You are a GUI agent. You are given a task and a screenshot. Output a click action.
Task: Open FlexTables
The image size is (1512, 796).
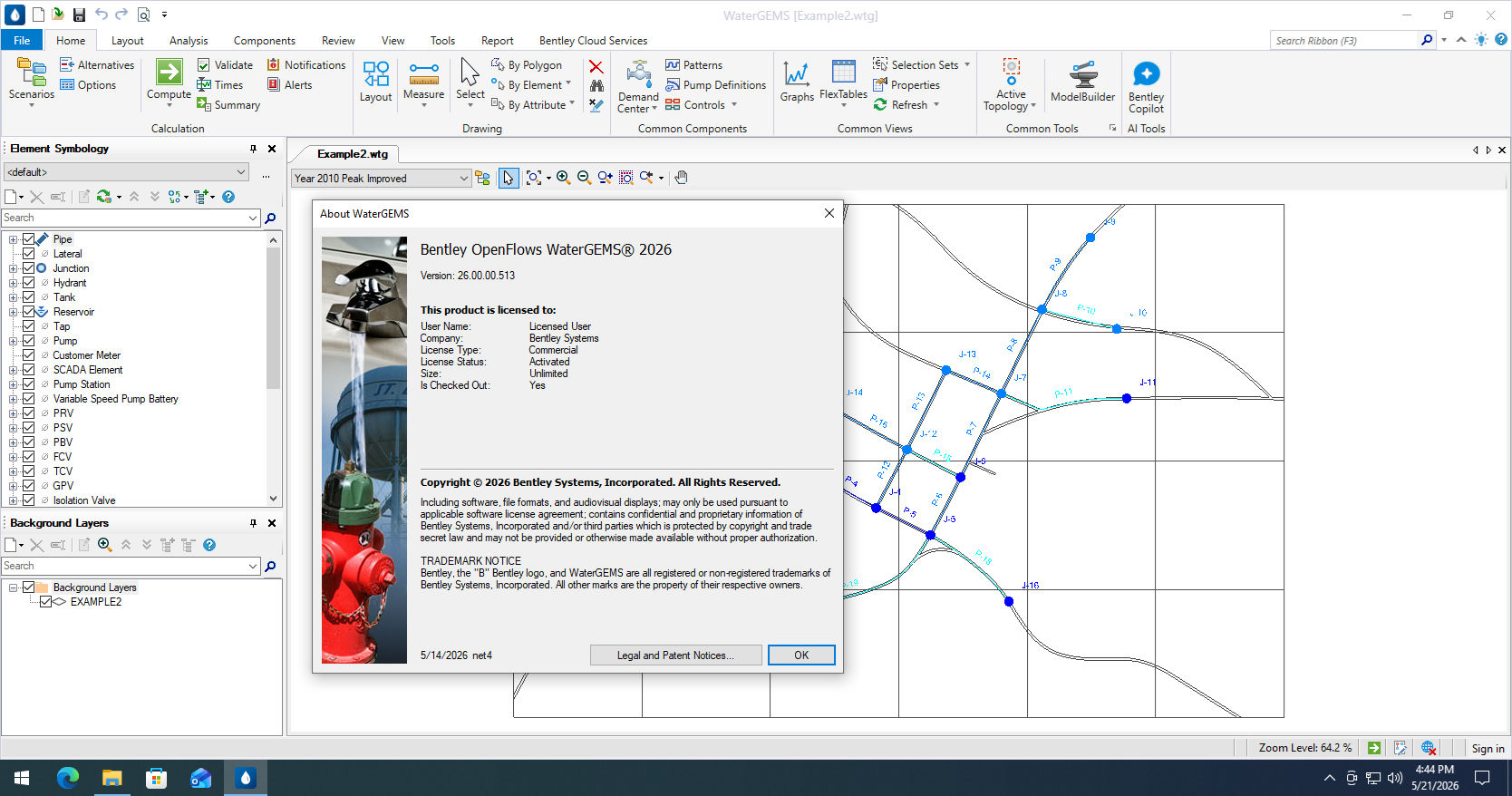[843, 82]
